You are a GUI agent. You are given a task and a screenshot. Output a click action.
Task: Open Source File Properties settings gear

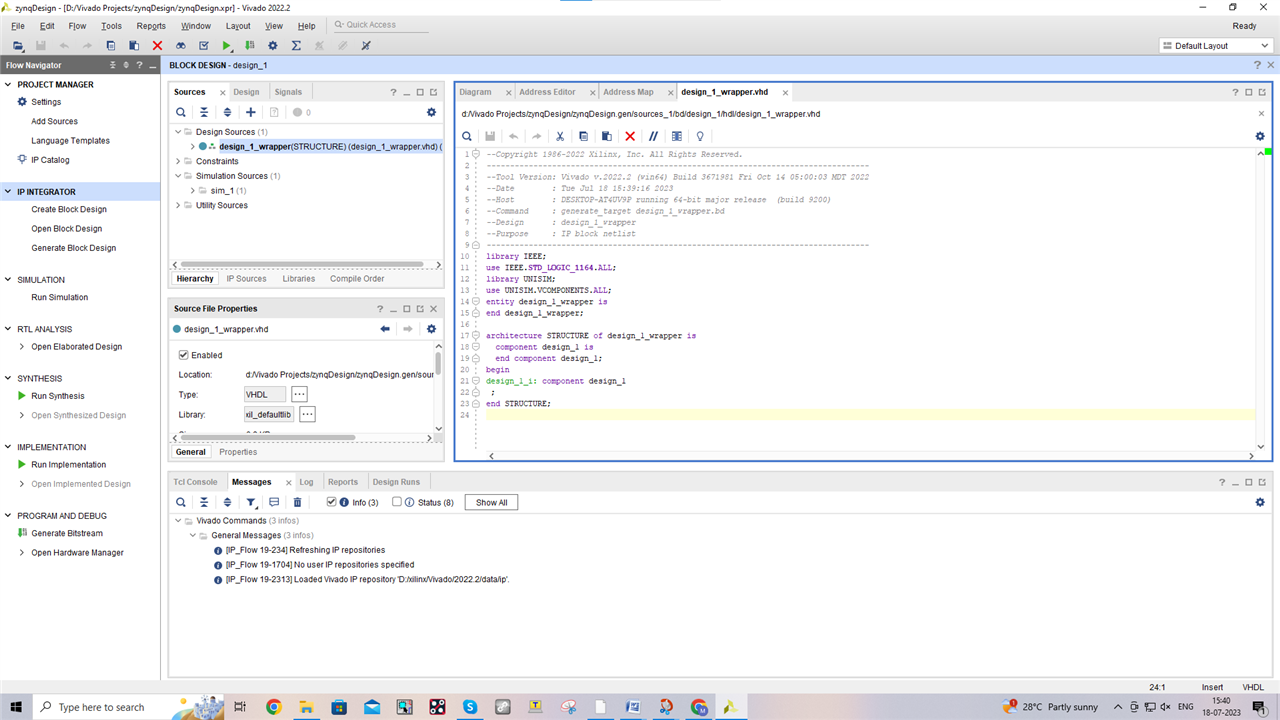tap(432, 329)
